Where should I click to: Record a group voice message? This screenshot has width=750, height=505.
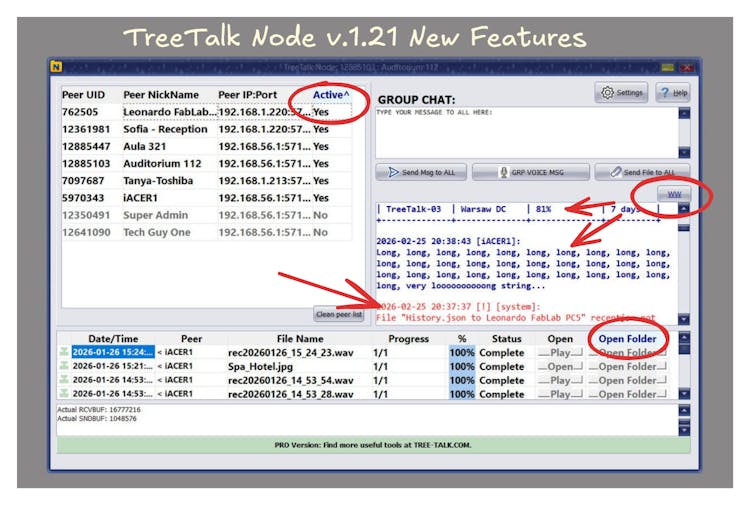530,172
